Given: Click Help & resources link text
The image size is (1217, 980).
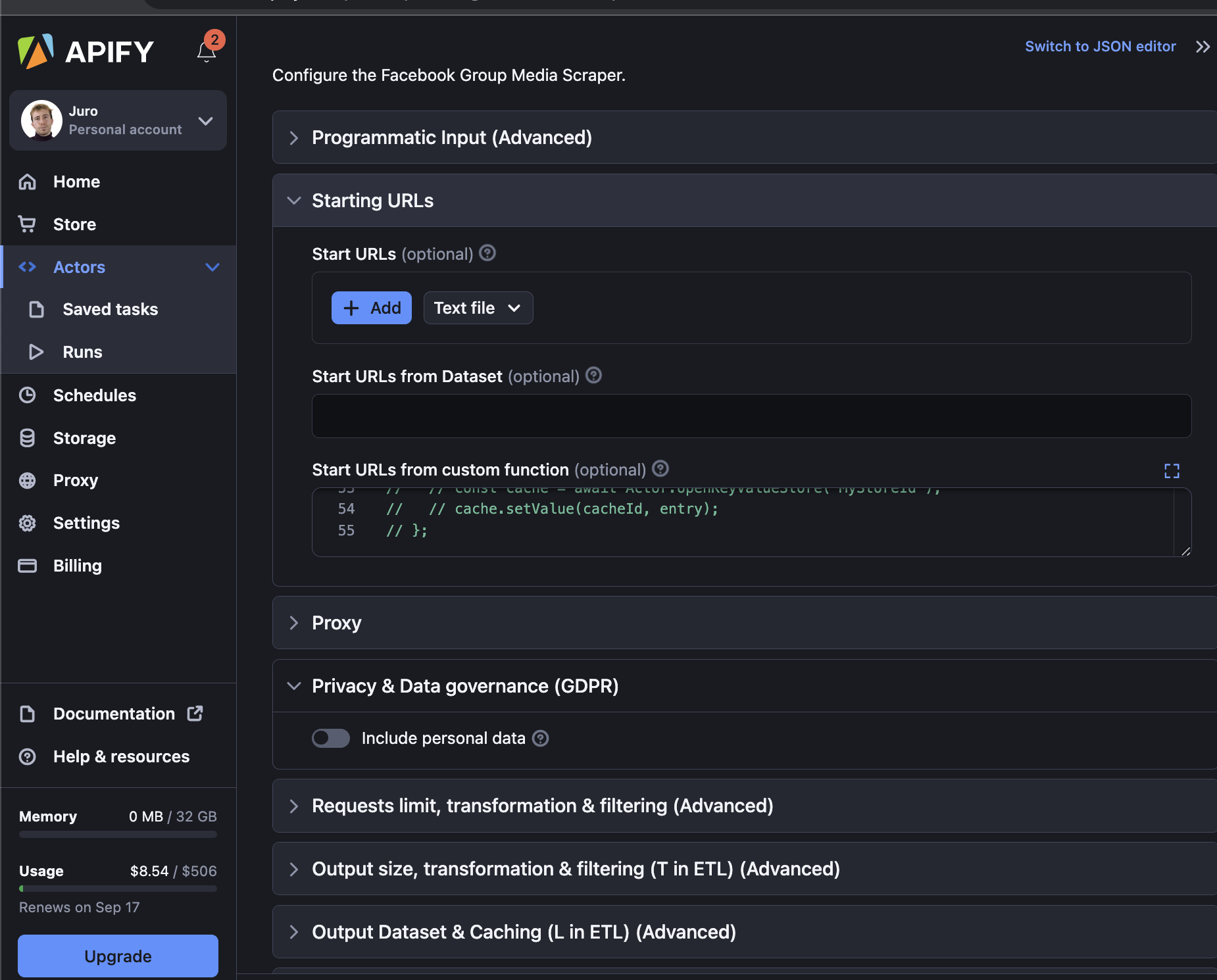Looking at the screenshot, I should (122, 756).
